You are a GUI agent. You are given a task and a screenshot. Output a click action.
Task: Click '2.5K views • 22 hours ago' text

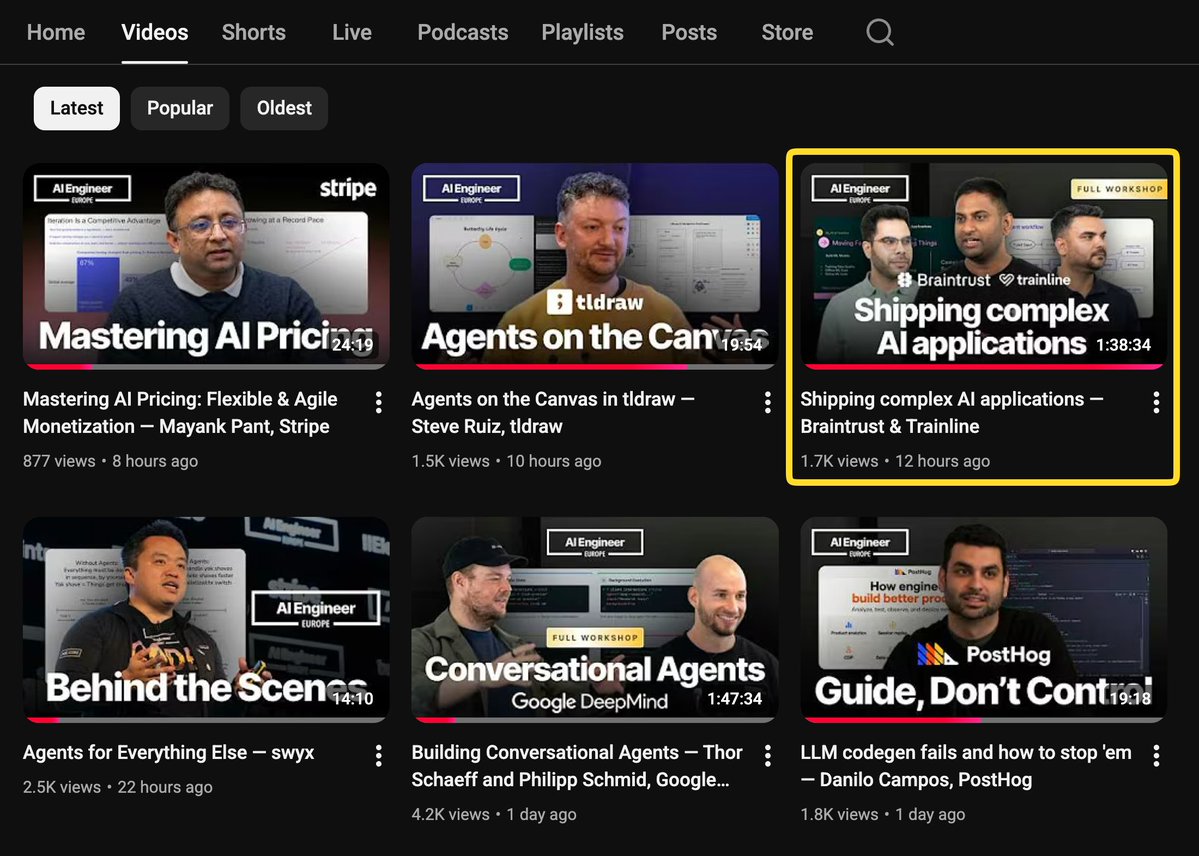click(x=118, y=787)
